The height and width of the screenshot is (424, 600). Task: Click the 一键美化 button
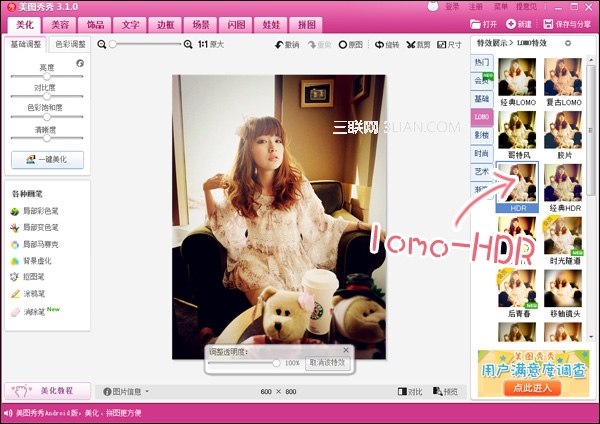pyautogui.click(x=47, y=160)
